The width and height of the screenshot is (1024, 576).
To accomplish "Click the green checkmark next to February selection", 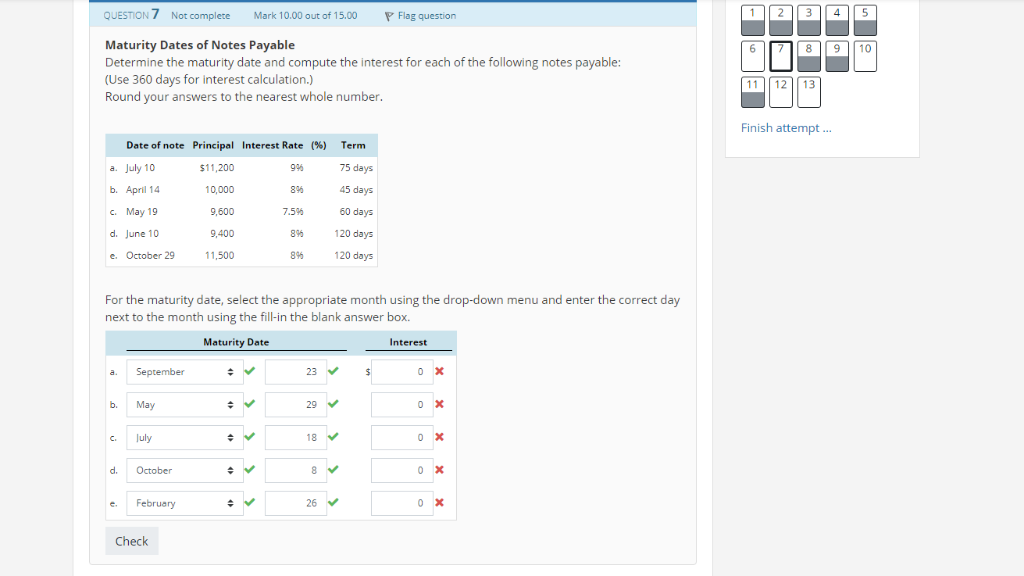I will (249, 503).
